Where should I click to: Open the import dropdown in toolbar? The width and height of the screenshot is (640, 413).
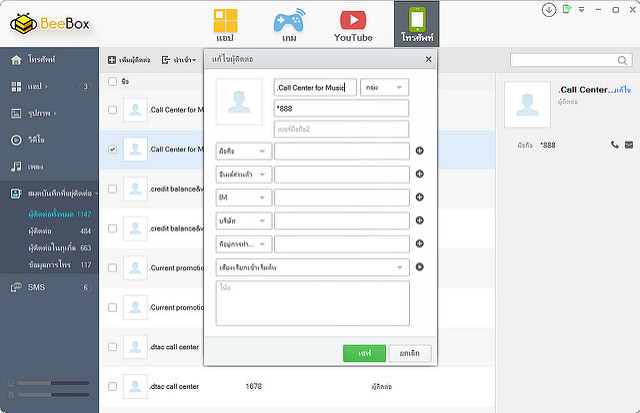click(179, 60)
